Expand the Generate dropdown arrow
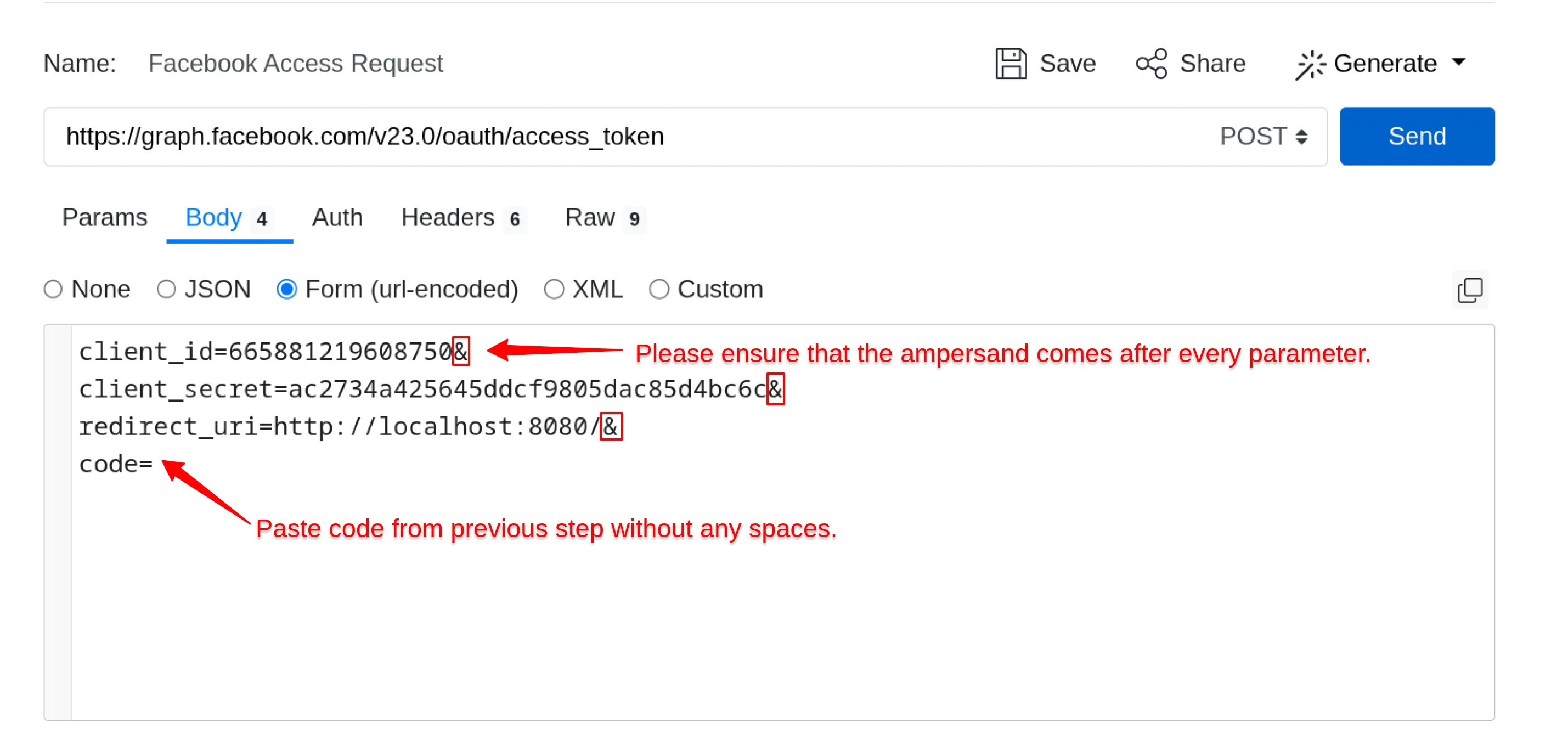The image size is (1568, 745). (1460, 63)
